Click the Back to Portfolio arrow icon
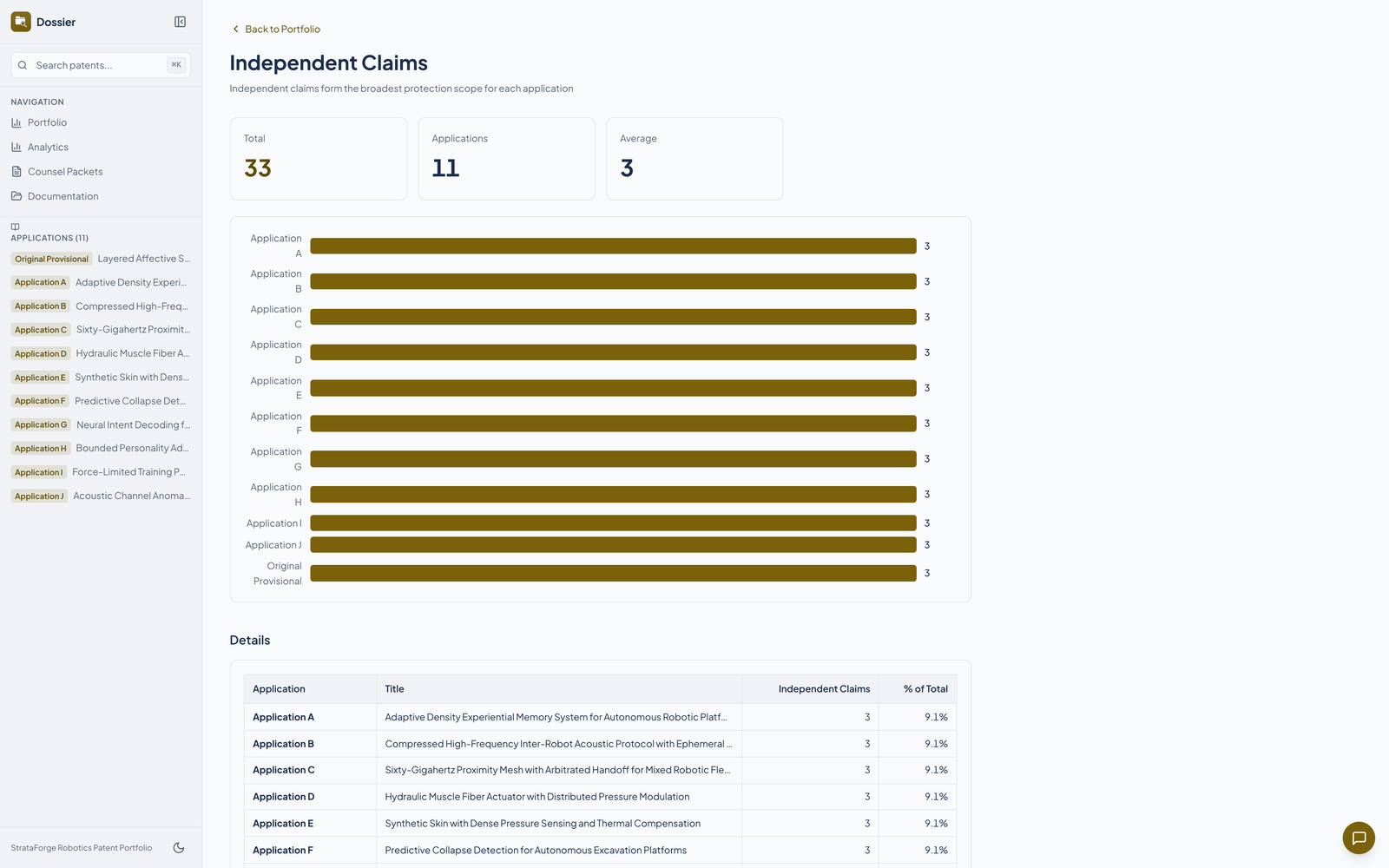This screenshot has height=868, width=1389. pyautogui.click(x=235, y=29)
